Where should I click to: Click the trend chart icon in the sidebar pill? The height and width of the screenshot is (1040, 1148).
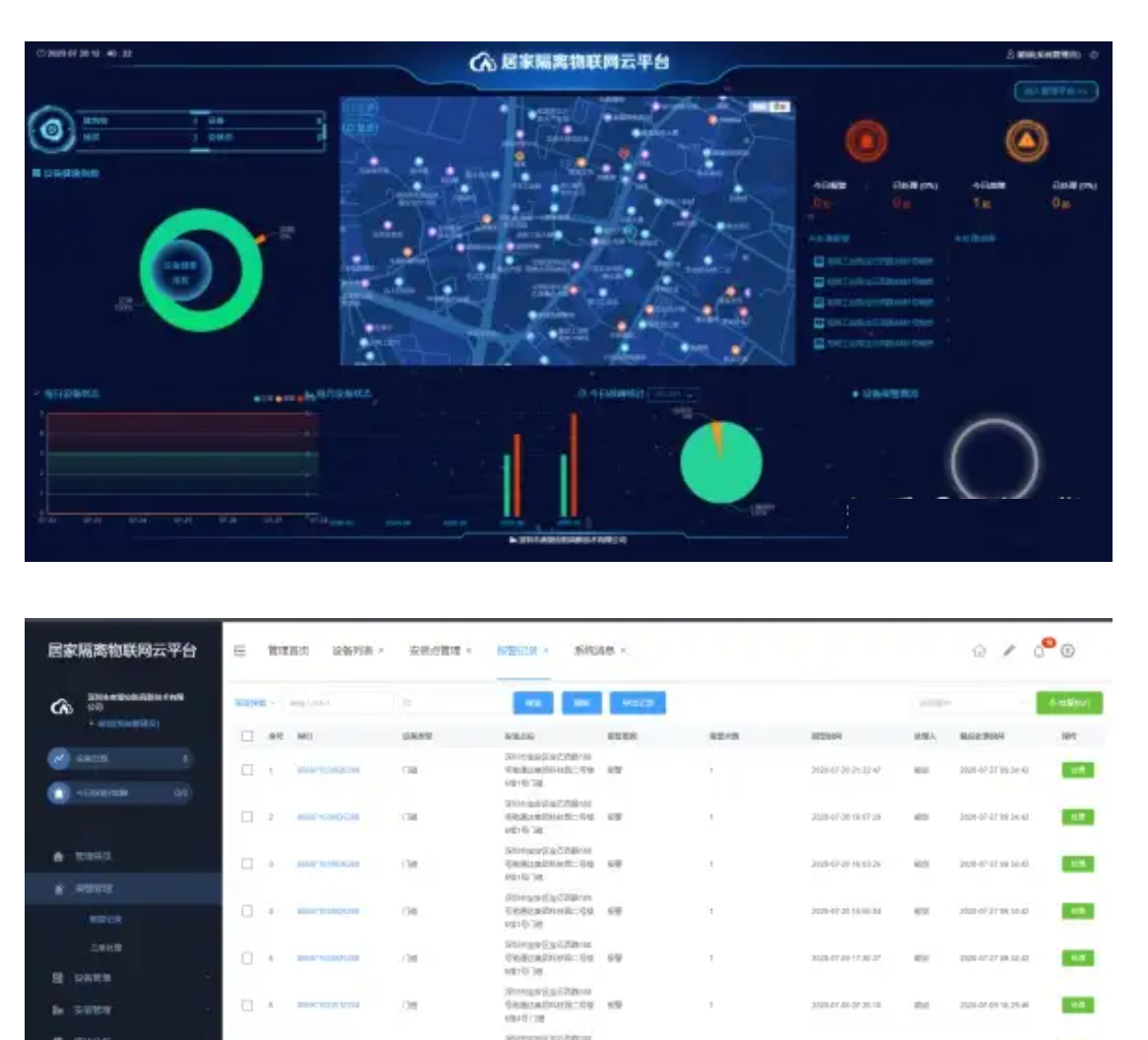pos(59,758)
